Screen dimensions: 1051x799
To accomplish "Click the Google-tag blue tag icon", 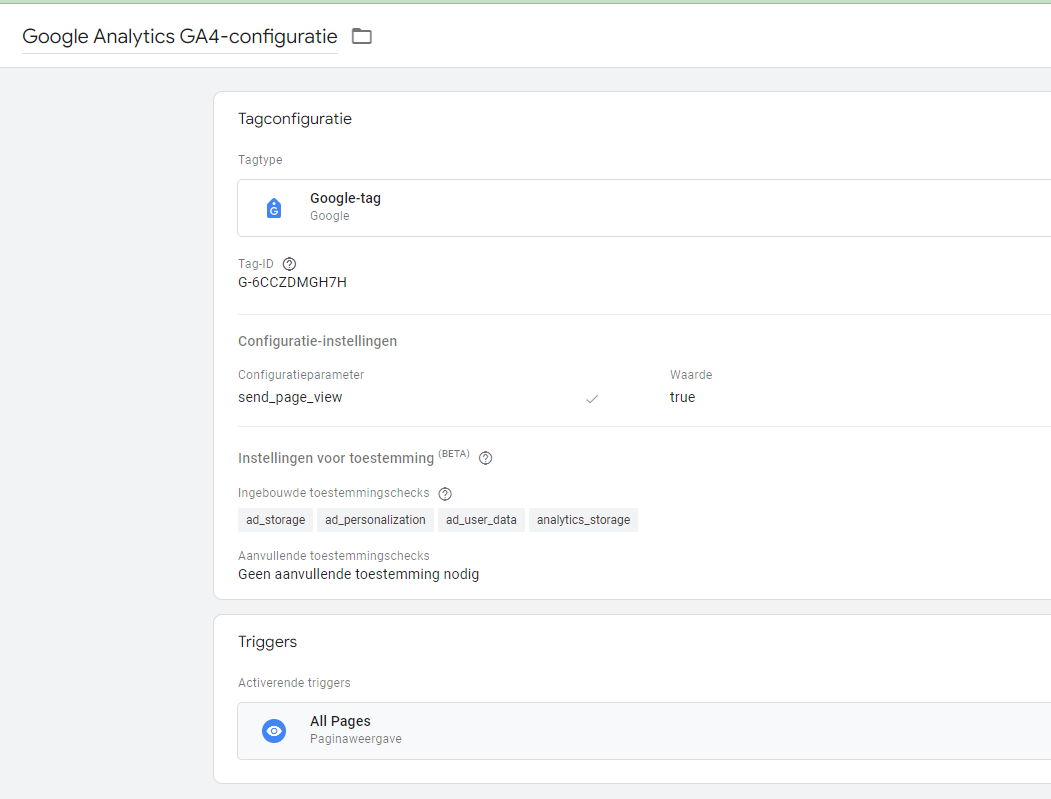I will click(274, 208).
